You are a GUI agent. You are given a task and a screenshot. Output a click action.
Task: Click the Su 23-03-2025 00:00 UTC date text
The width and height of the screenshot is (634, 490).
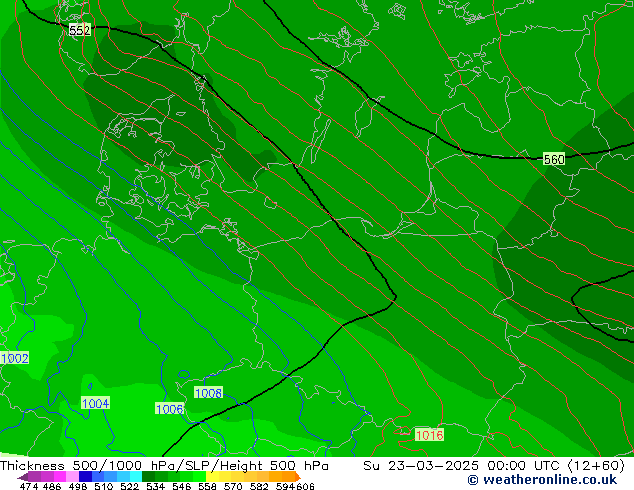pyautogui.click(x=461, y=466)
